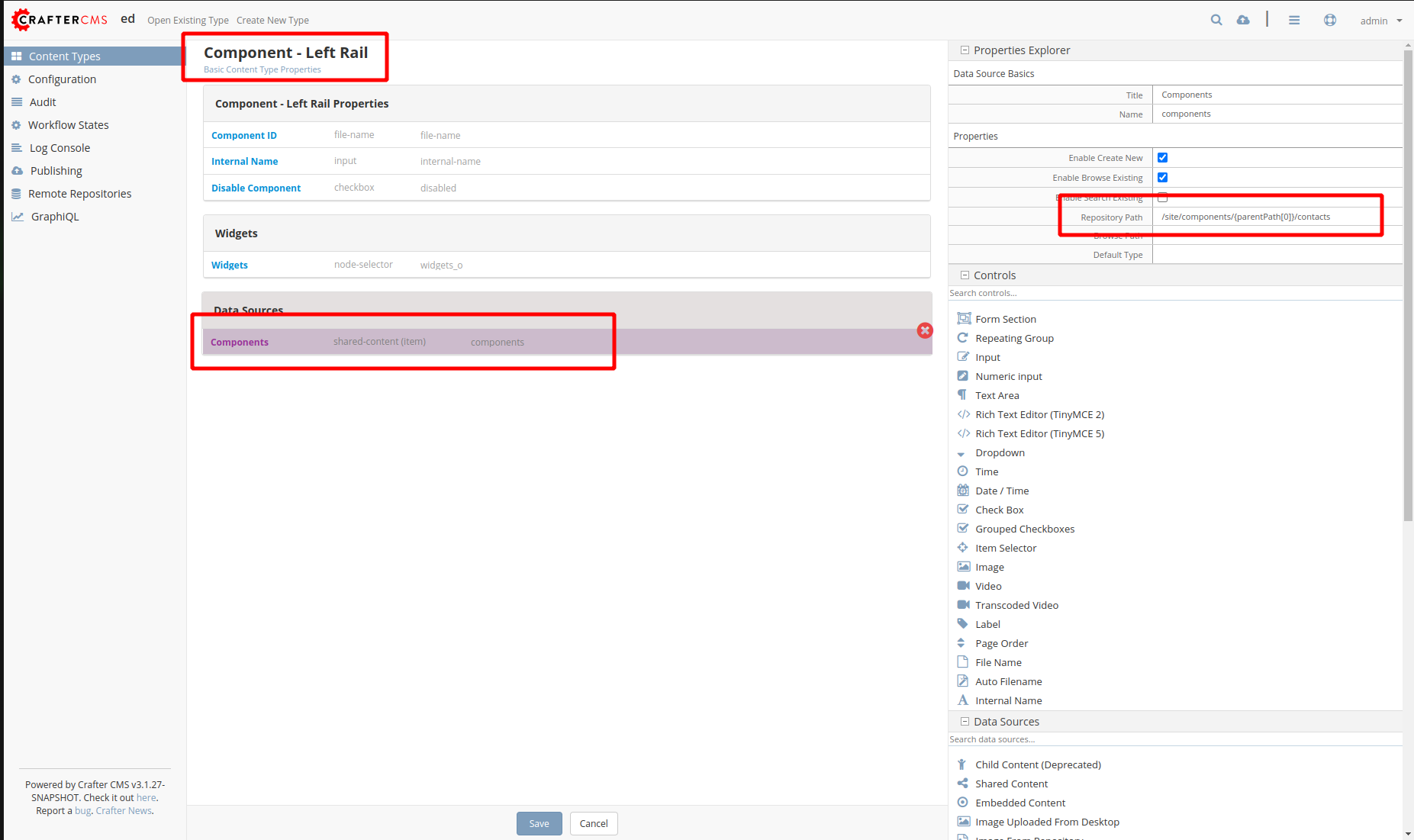Select the Shared Content data source

pyautogui.click(x=1010, y=783)
